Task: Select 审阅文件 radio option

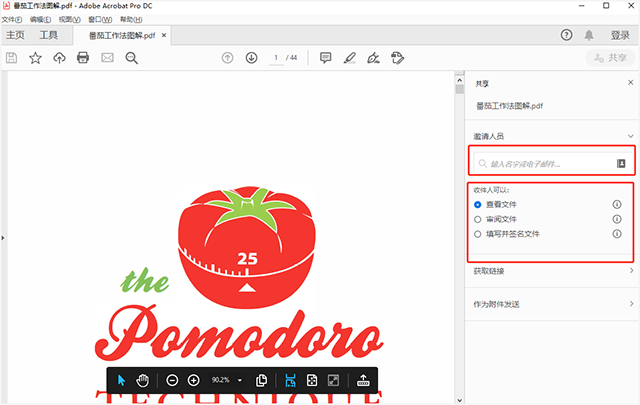Action: click(x=478, y=220)
